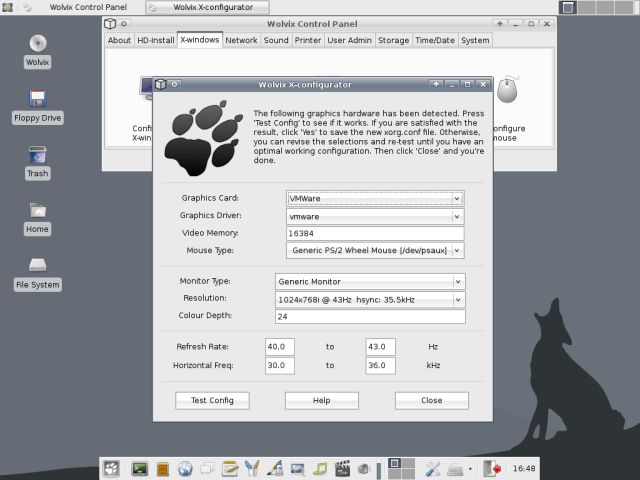
Task: Switch to the Printer tab
Action: (x=308, y=40)
